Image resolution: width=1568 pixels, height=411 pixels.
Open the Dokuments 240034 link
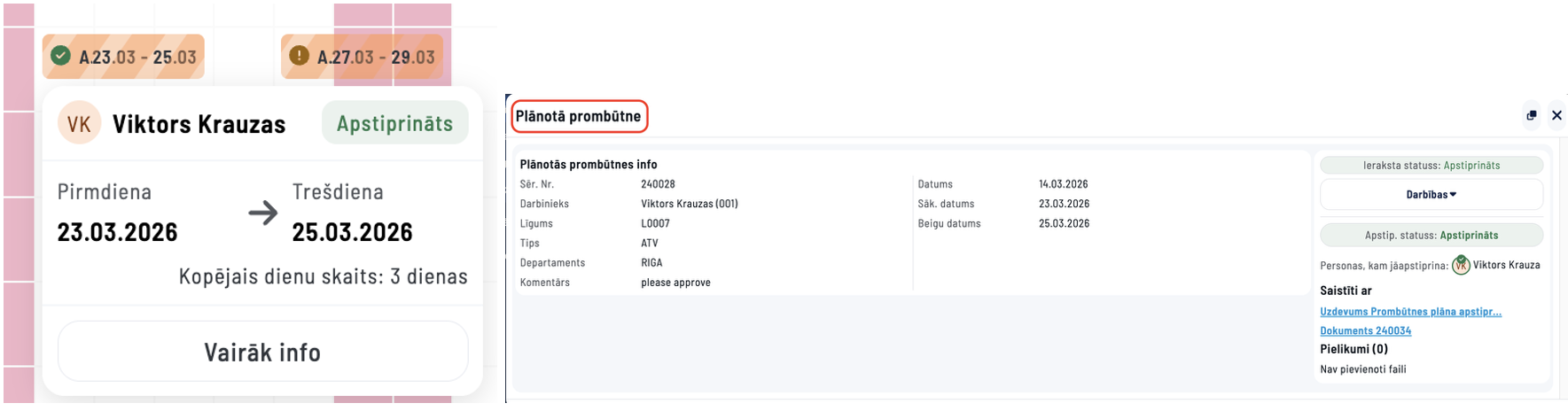tap(1365, 331)
